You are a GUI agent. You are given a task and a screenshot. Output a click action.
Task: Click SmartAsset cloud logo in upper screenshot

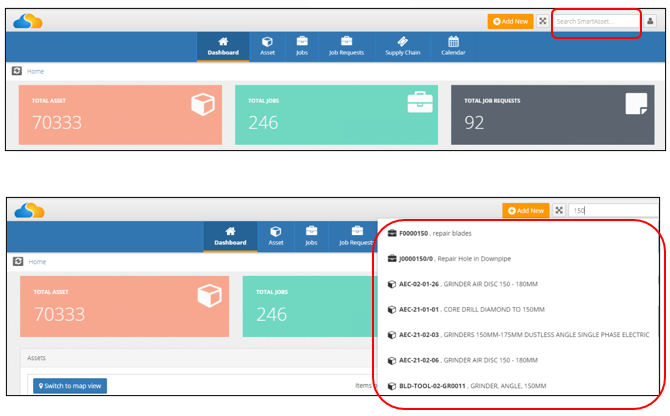coord(28,21)
